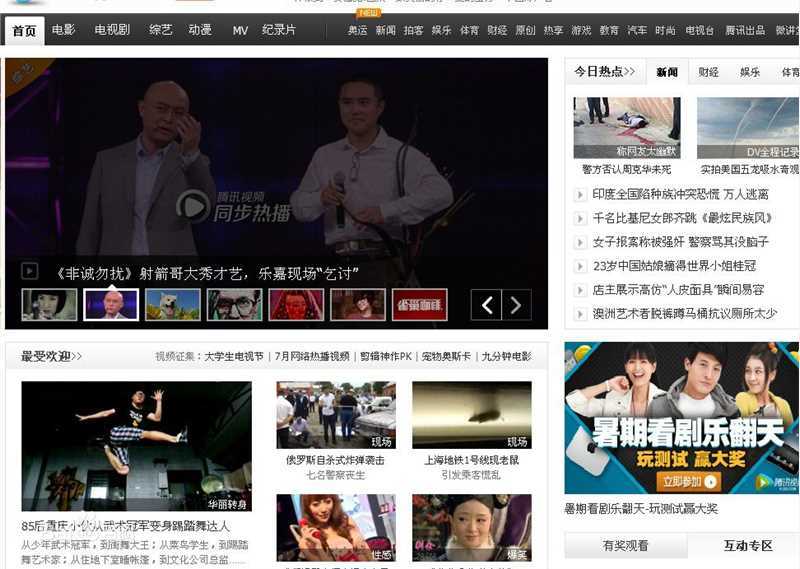Open 千名比基尼女郎齐跳《最炫民族风》 headline

[x=683, y=218]
